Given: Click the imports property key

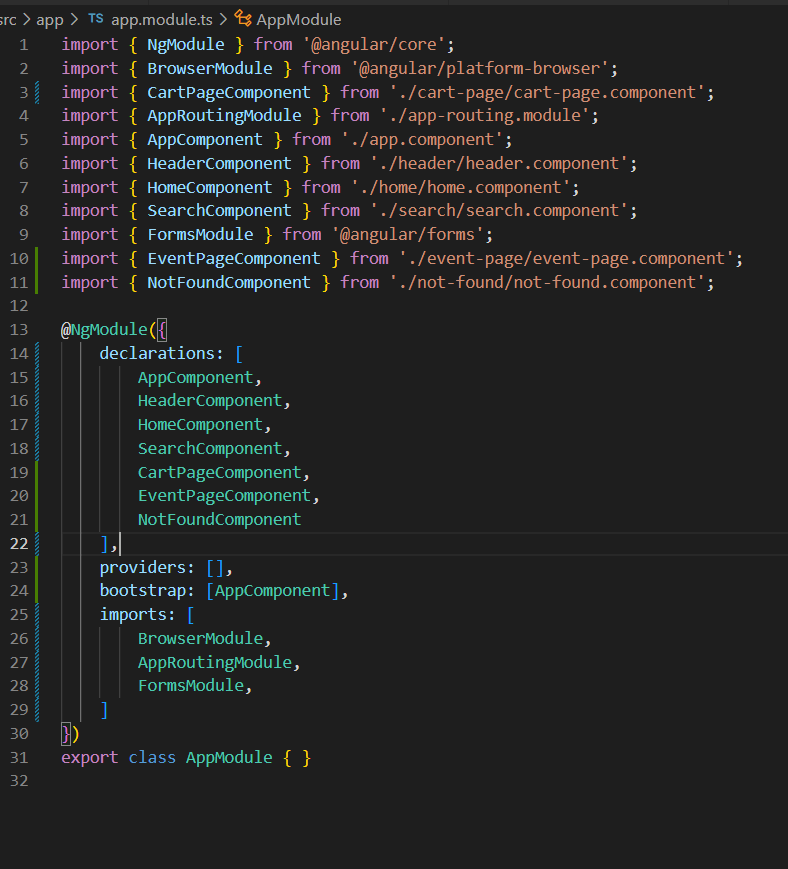Looking at the screenshot, I should (x=133, y=615).
